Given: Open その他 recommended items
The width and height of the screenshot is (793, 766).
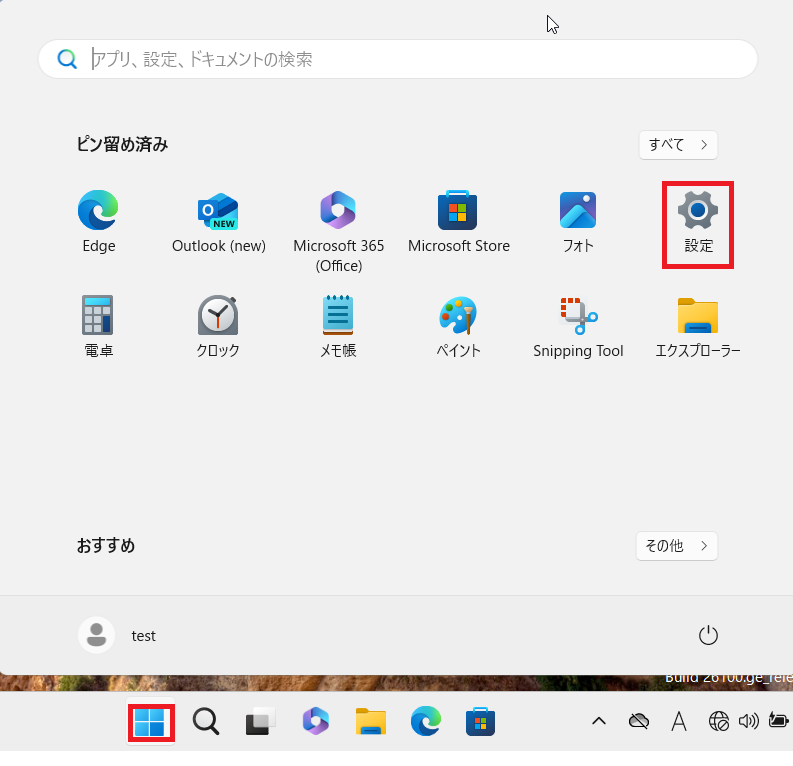Looking at the screenshot, I should 677,546.
